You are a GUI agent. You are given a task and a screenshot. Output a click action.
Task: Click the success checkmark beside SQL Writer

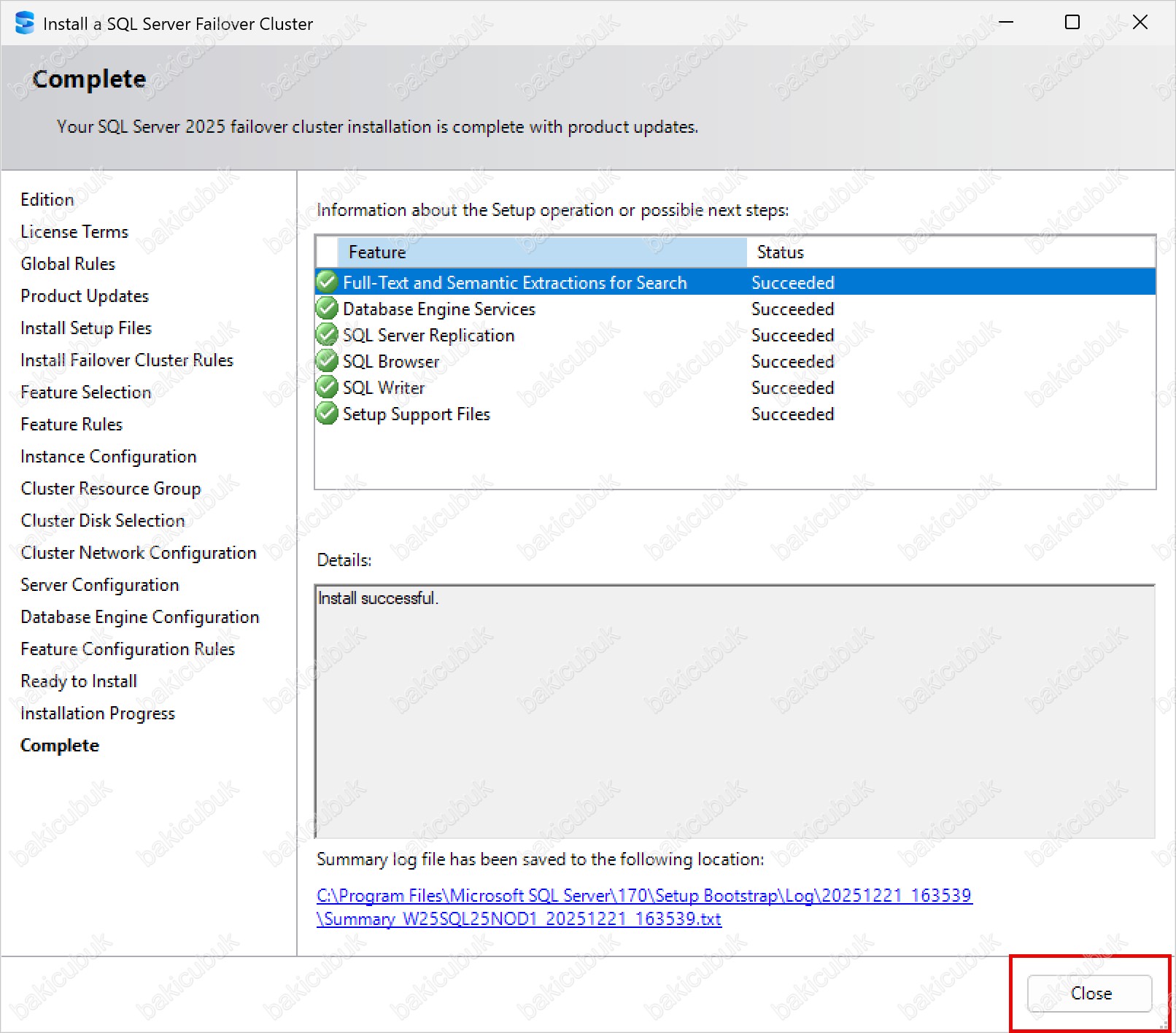tap(327, 387)
